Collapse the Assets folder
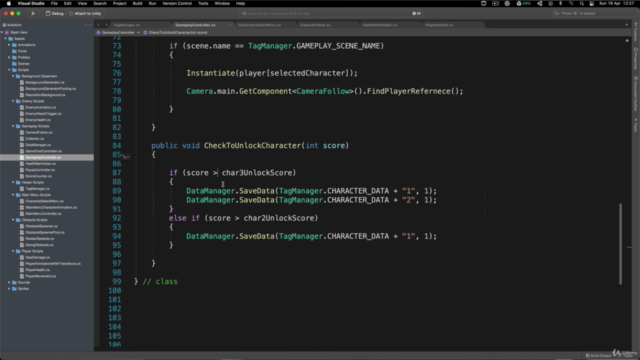The image size is (640, 360). point(6,38)
